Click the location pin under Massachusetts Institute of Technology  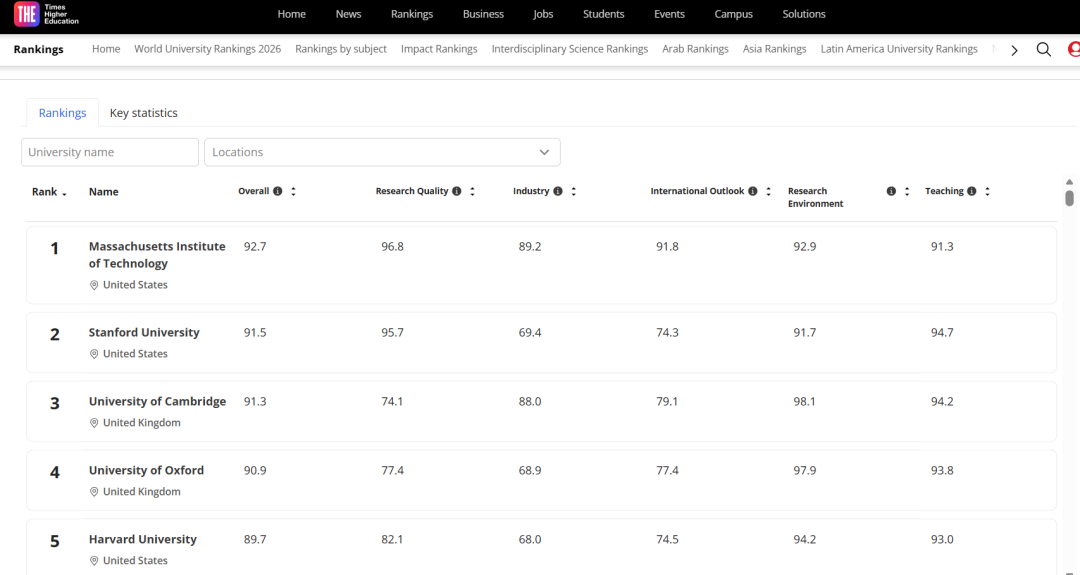tap(94, 285)
